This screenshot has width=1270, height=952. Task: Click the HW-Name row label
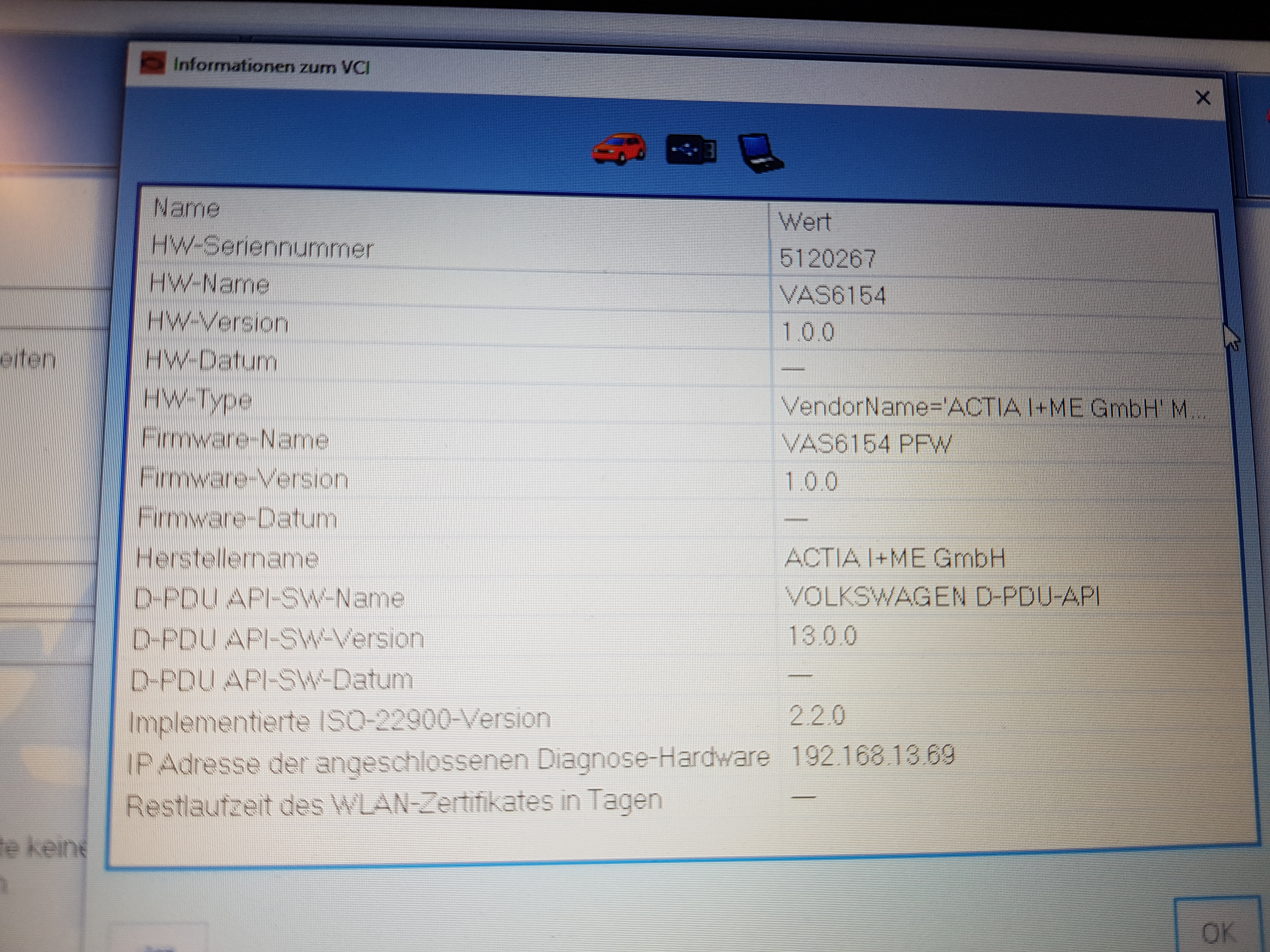(x=209, y=284)
